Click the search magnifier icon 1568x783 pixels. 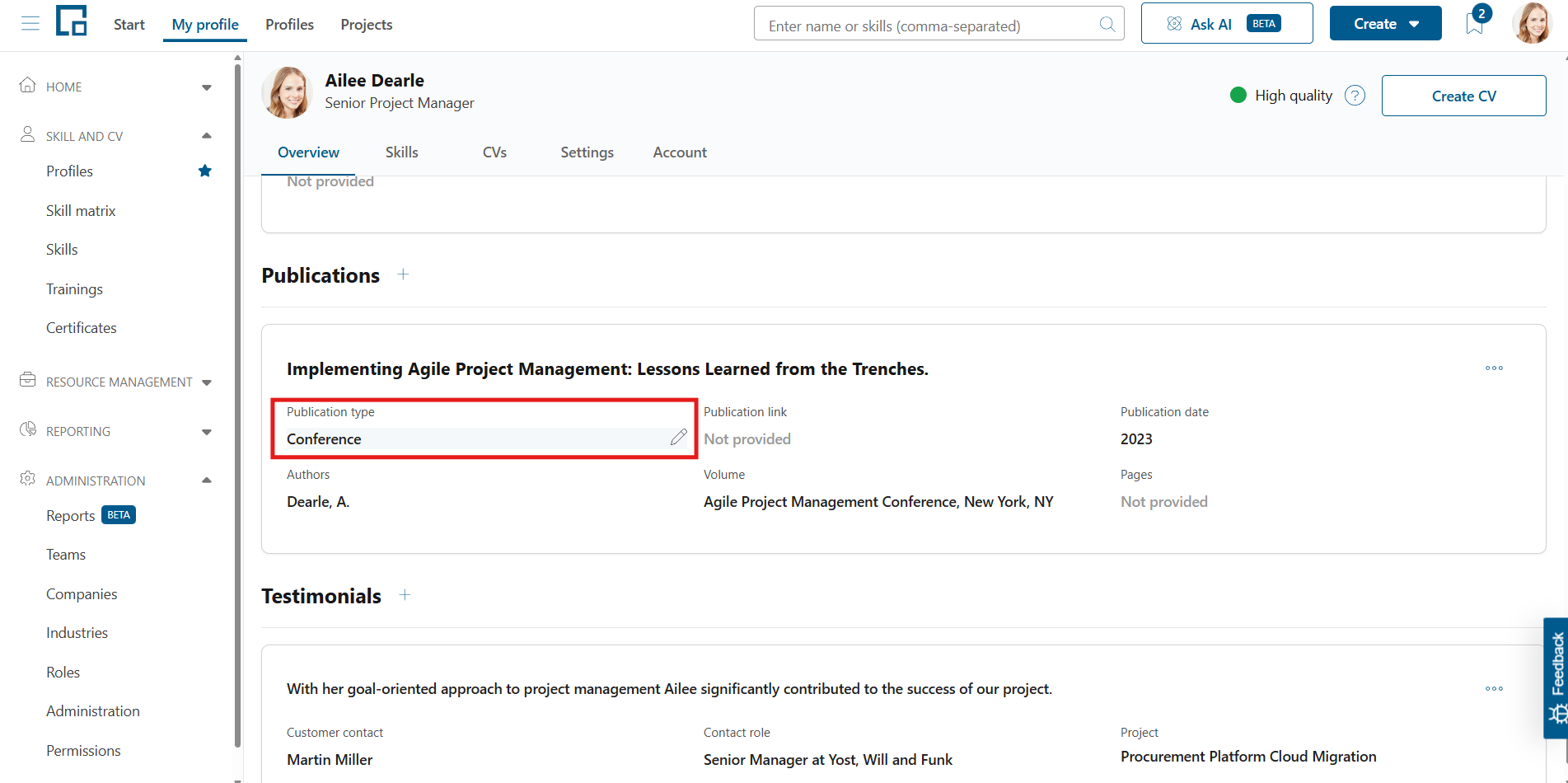1107,25
